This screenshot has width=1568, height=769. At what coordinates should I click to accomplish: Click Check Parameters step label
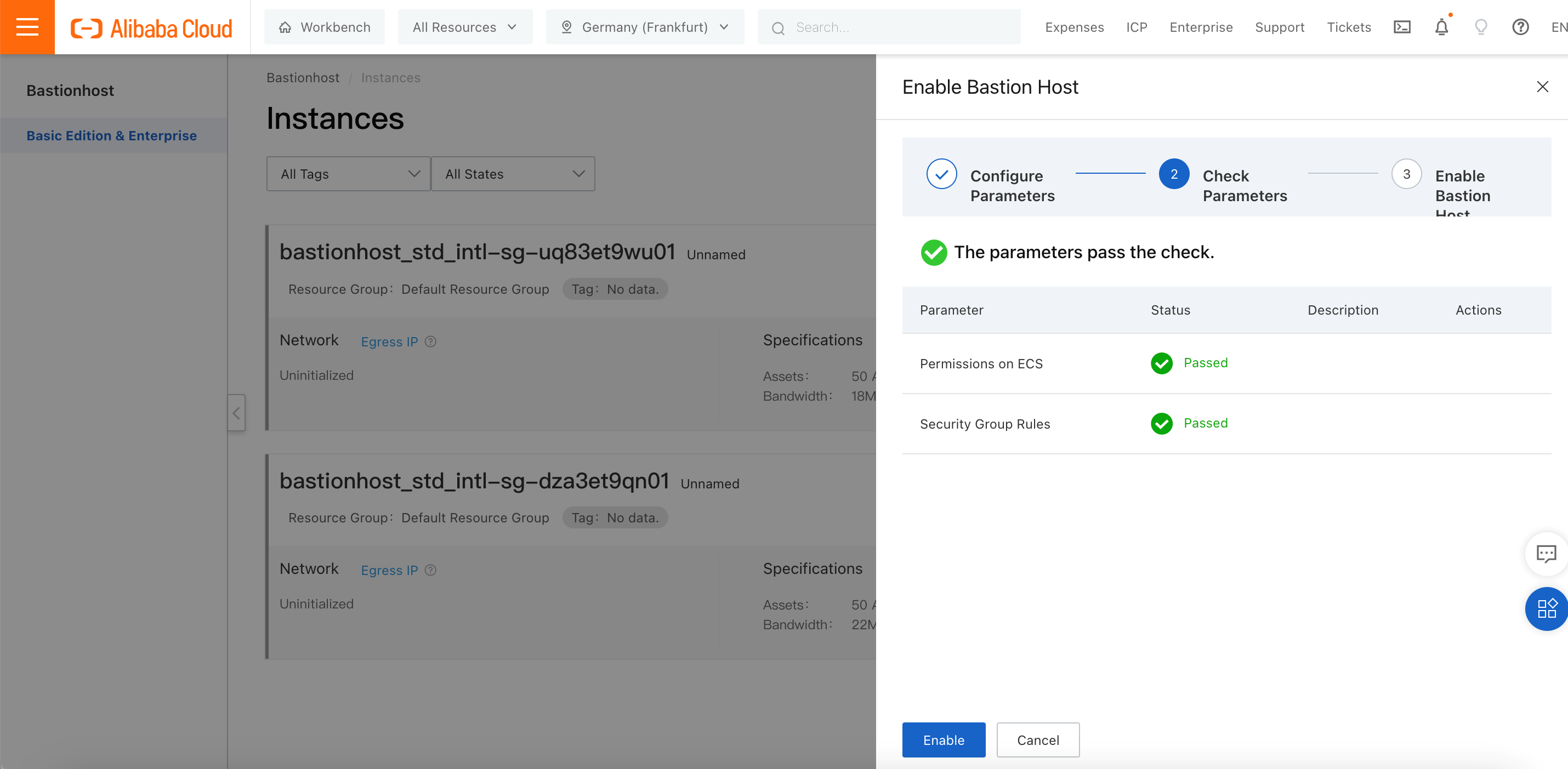1245,186
